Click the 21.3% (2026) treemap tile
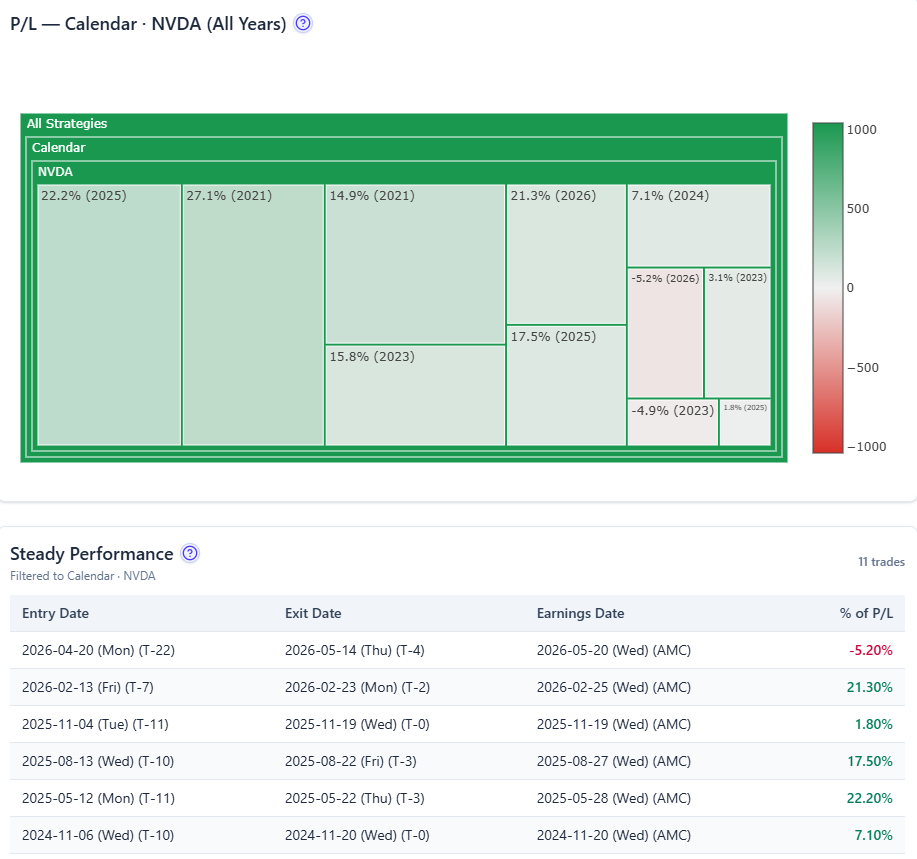Image resolution: width=917 pixels, height=859 pixels. coord(566,254)
